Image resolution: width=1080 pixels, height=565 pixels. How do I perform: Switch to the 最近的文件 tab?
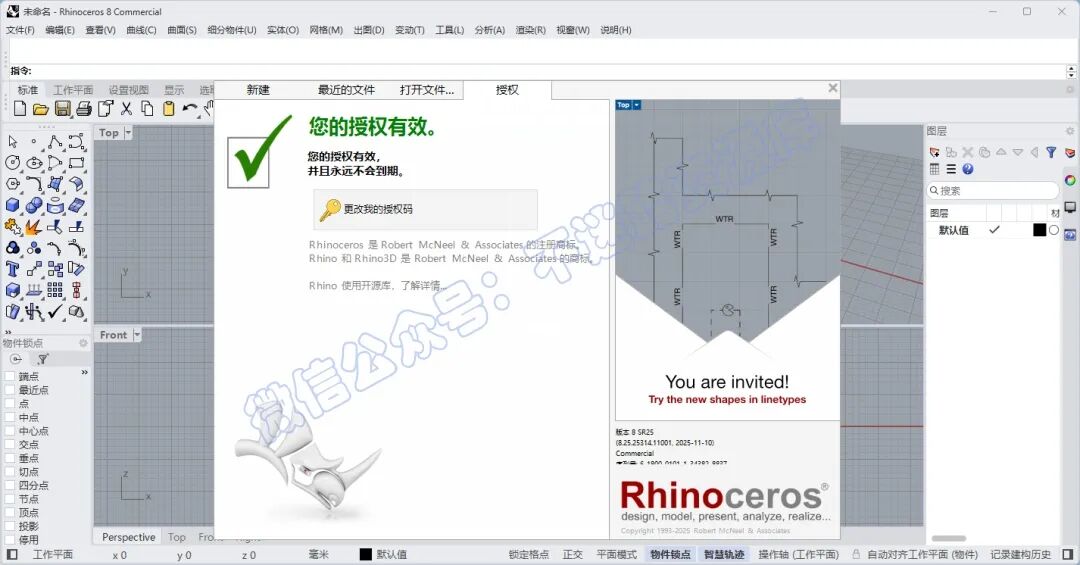[346, 90]
